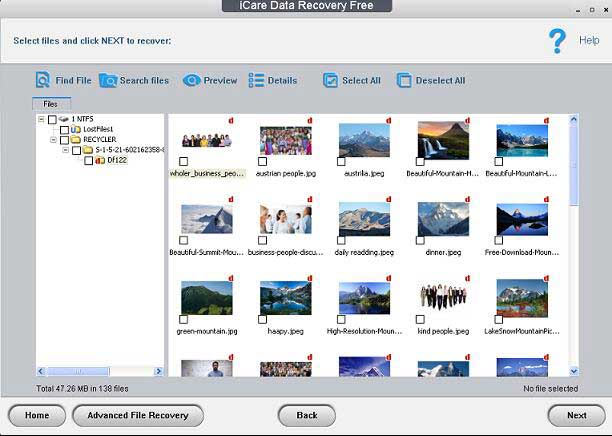612x436 pixels.
Task: Select the Files tab
Action: click(x=51, y=103)
